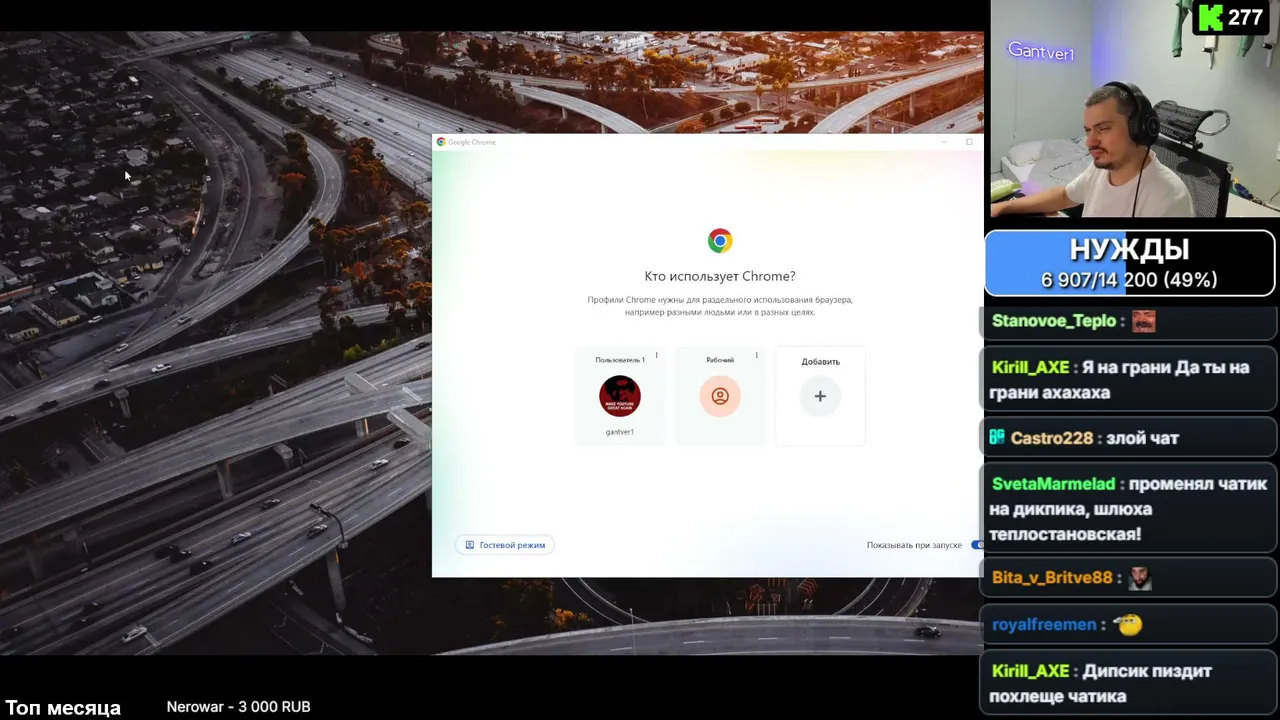
Task: Click the chat message злой чат
Action: point(1143,438)
